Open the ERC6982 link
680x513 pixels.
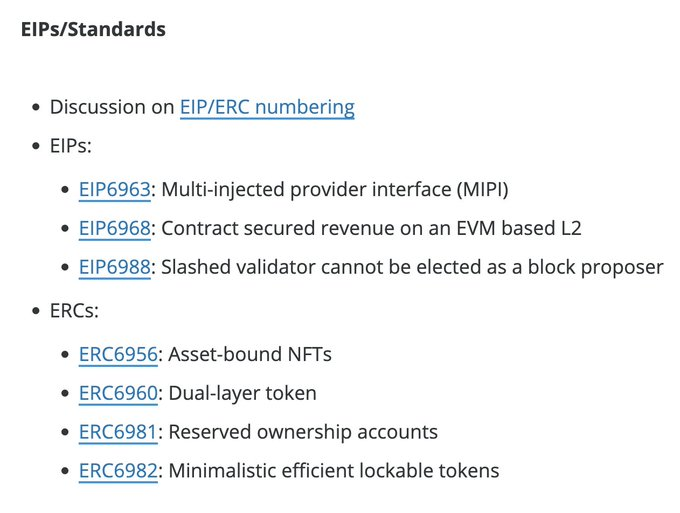click(x=118, y=471)
